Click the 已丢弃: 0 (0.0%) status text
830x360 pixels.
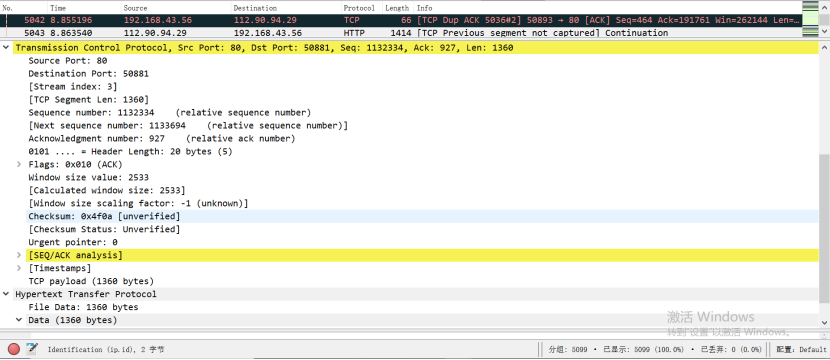pyautogui.click(x=731, y=349)
